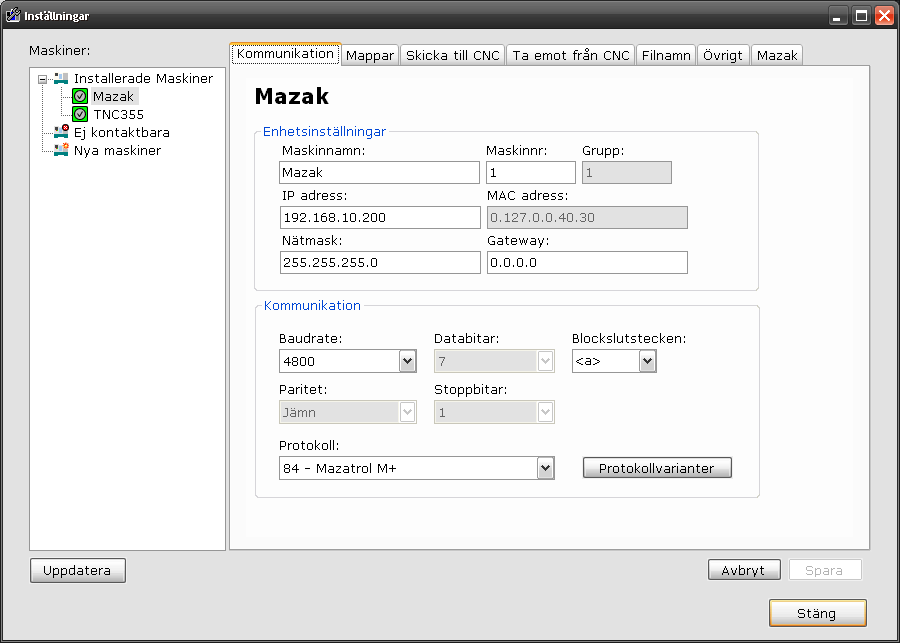The height and width of the screenshot is (643, 900).
Task: Switch to the Kommunikation tab
Action: (x=285, y=54)
